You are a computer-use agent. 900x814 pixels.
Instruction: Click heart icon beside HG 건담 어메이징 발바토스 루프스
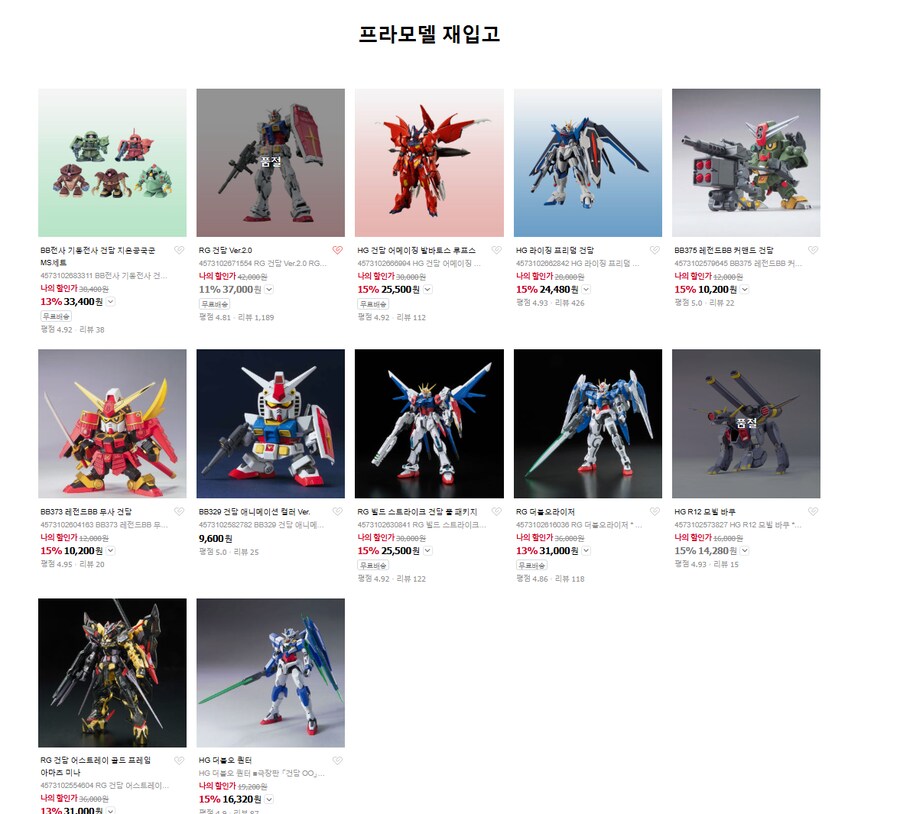496,250
